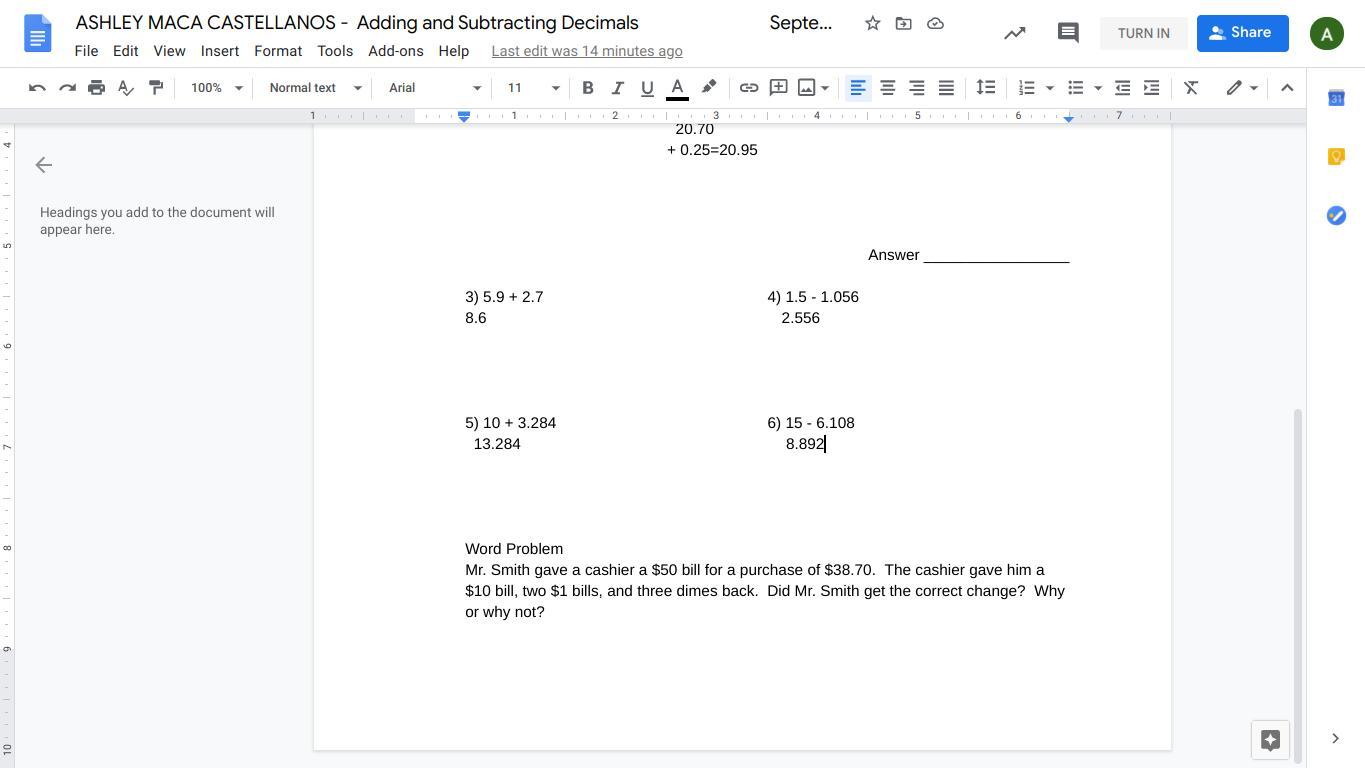Toggle Italic formatting
This screenshot has height=768, width=1365.
617,88
